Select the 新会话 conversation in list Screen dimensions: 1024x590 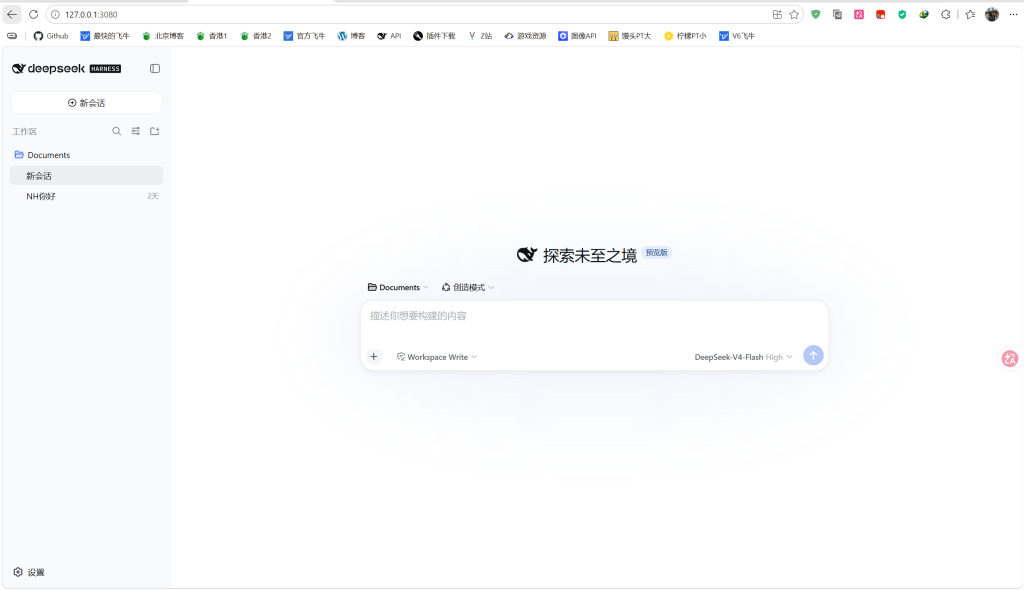(x=86, y=176)
